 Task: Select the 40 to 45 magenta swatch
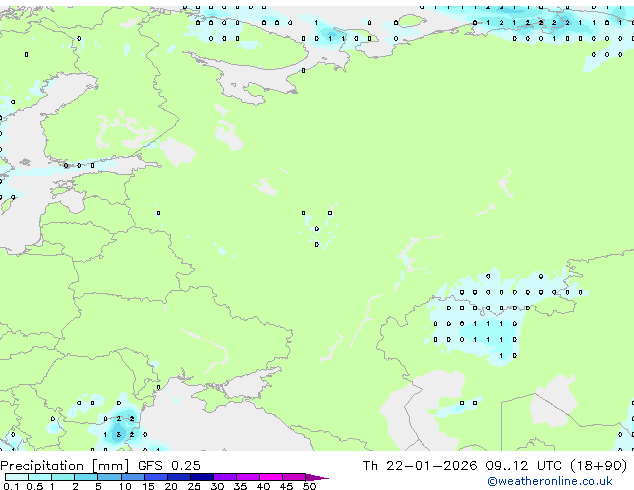tap(271, 477)
